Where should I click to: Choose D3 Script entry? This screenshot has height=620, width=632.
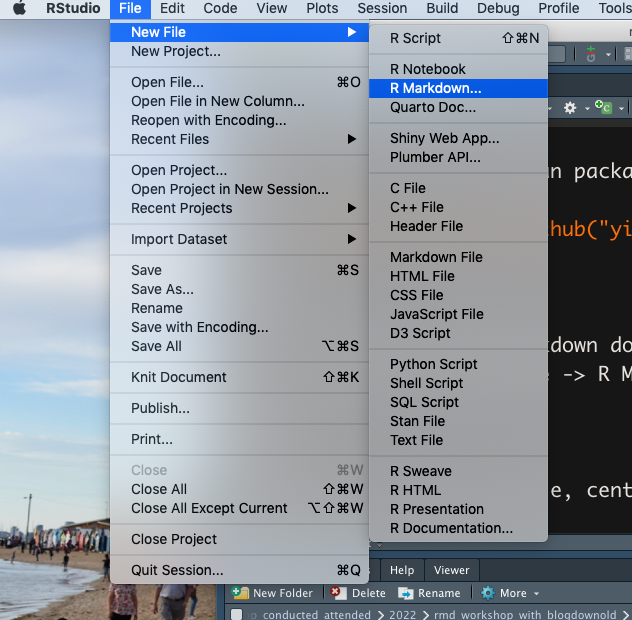point(458,333)
